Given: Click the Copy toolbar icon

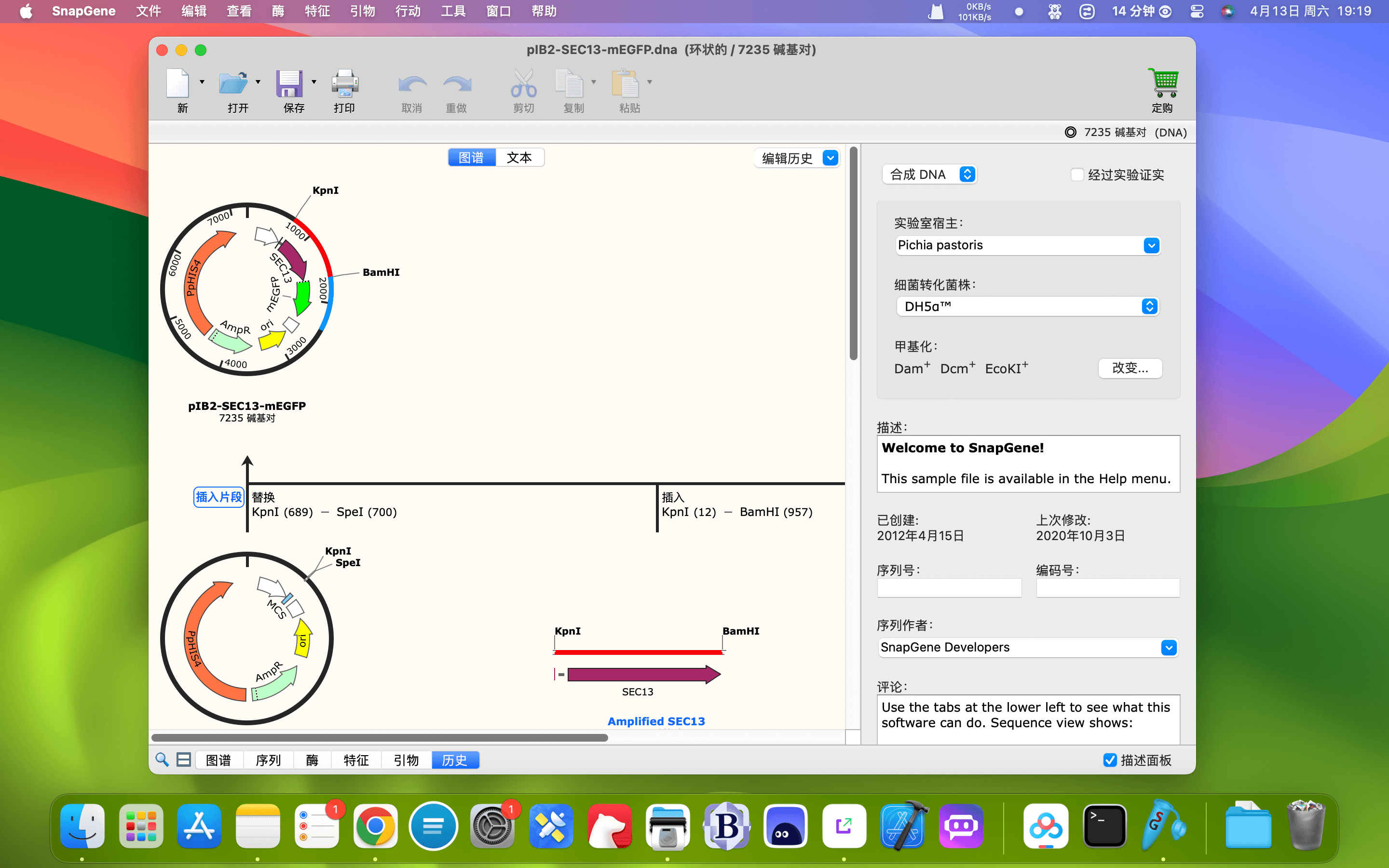Looking at the screenshot, I should [x=569, y=83].
